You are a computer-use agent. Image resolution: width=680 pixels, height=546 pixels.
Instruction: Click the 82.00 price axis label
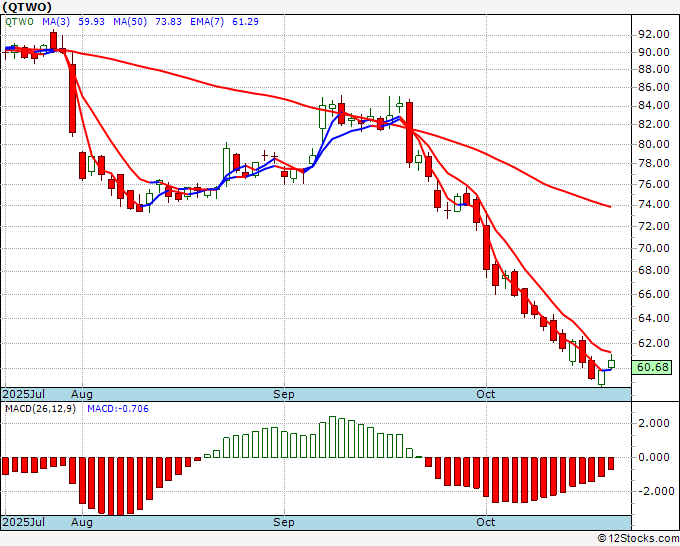(x=654, y=124)
